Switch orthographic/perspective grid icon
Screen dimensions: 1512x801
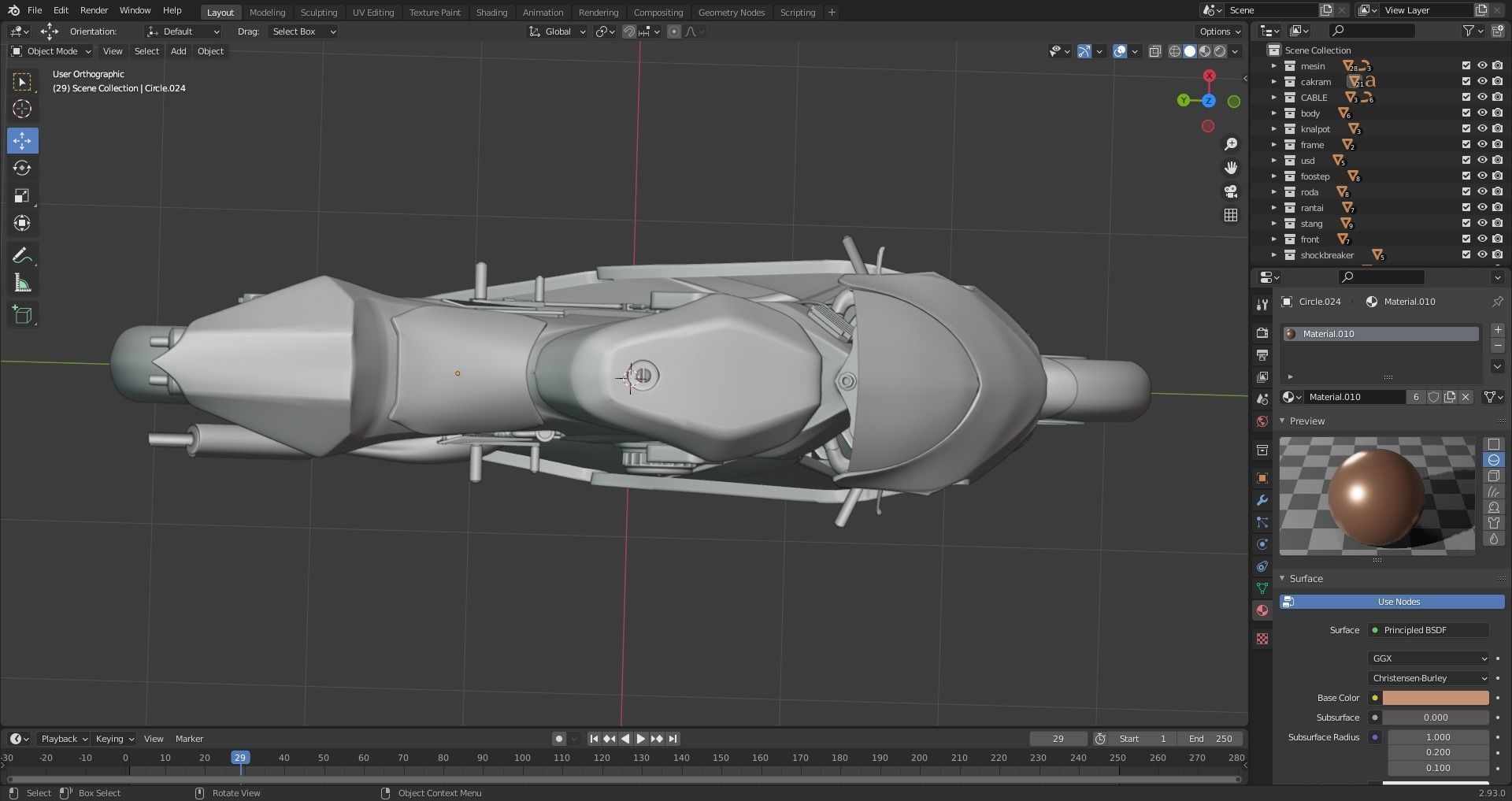(1231, 215)
